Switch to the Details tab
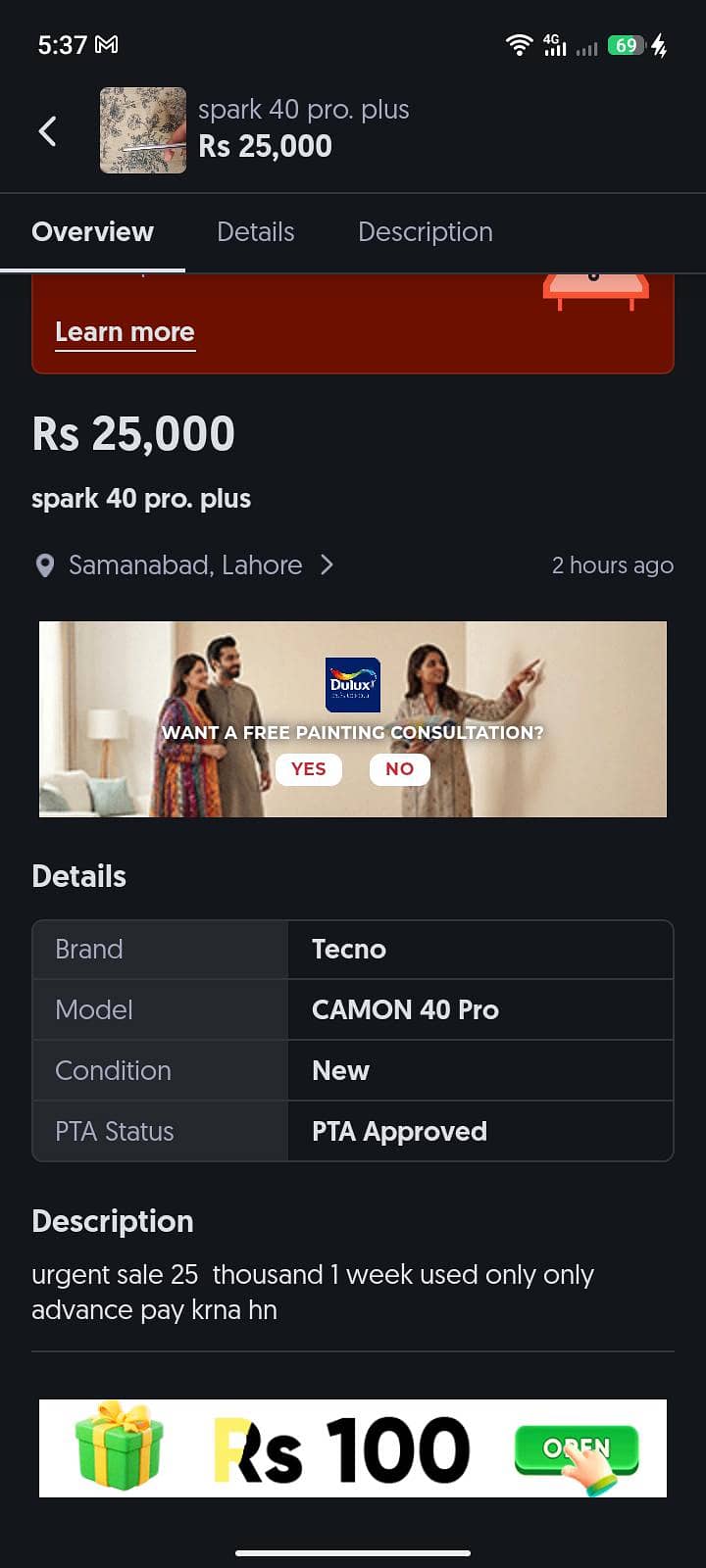 [x=255, y=232]
